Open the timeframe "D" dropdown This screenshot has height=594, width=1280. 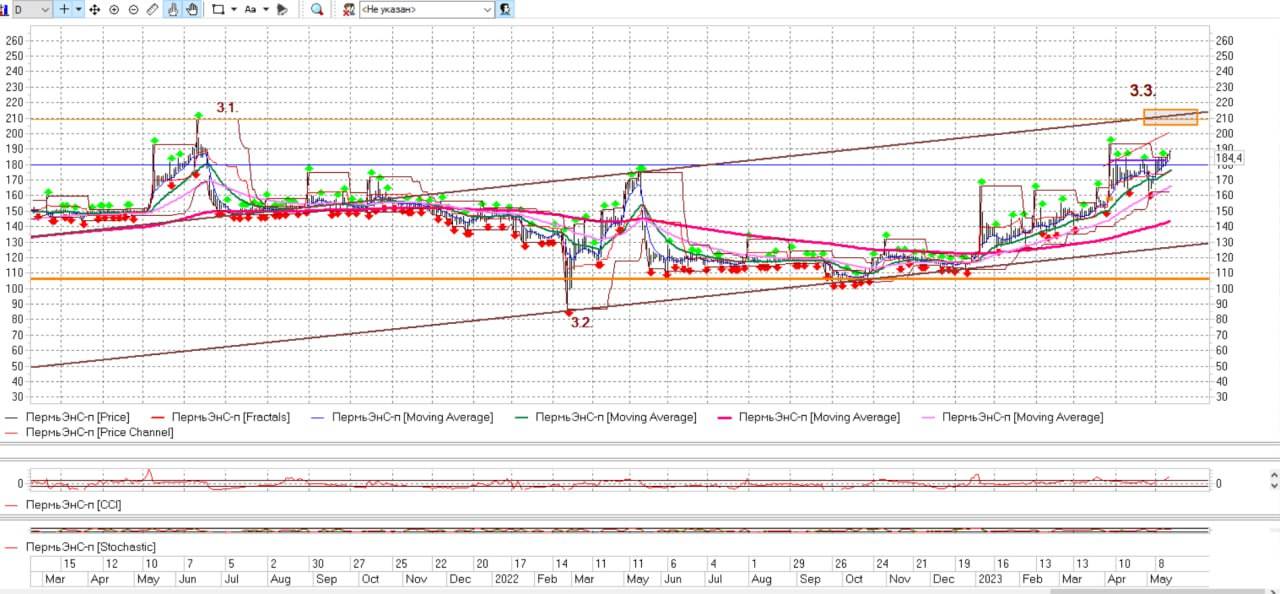pyautogui.click(x=31, y=9)
